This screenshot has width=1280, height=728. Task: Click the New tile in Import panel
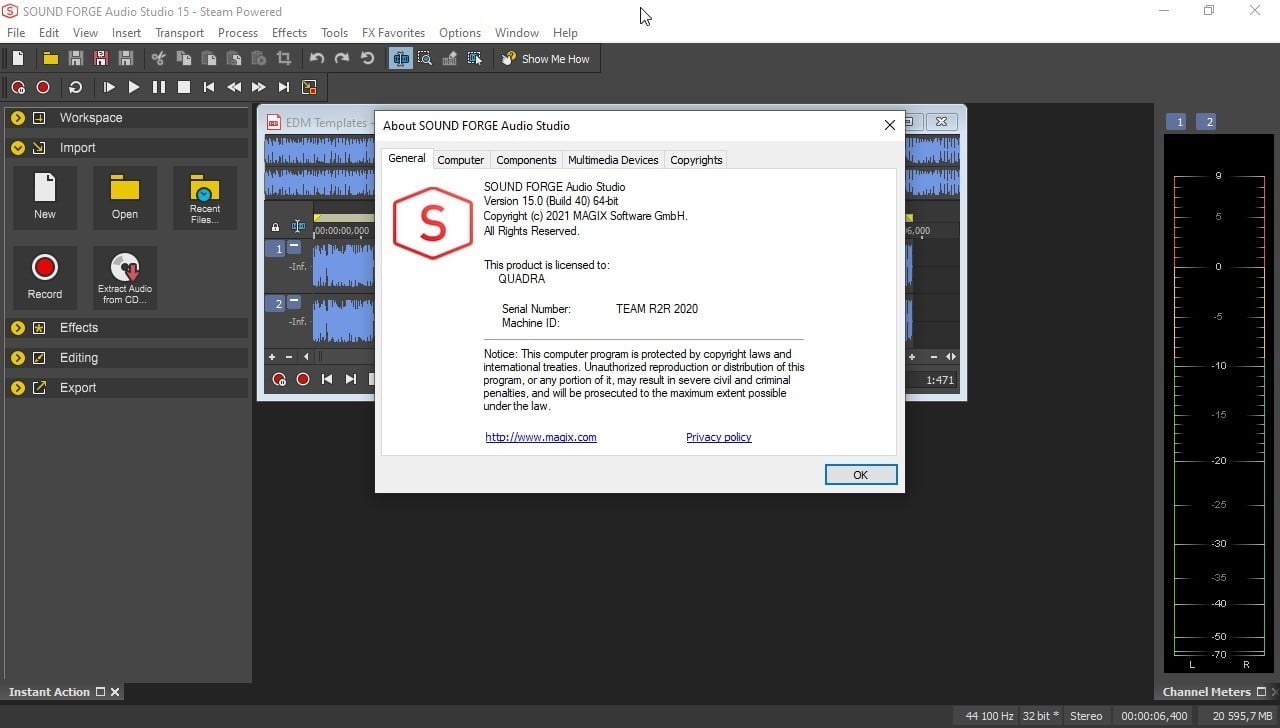tap(45, 198)
